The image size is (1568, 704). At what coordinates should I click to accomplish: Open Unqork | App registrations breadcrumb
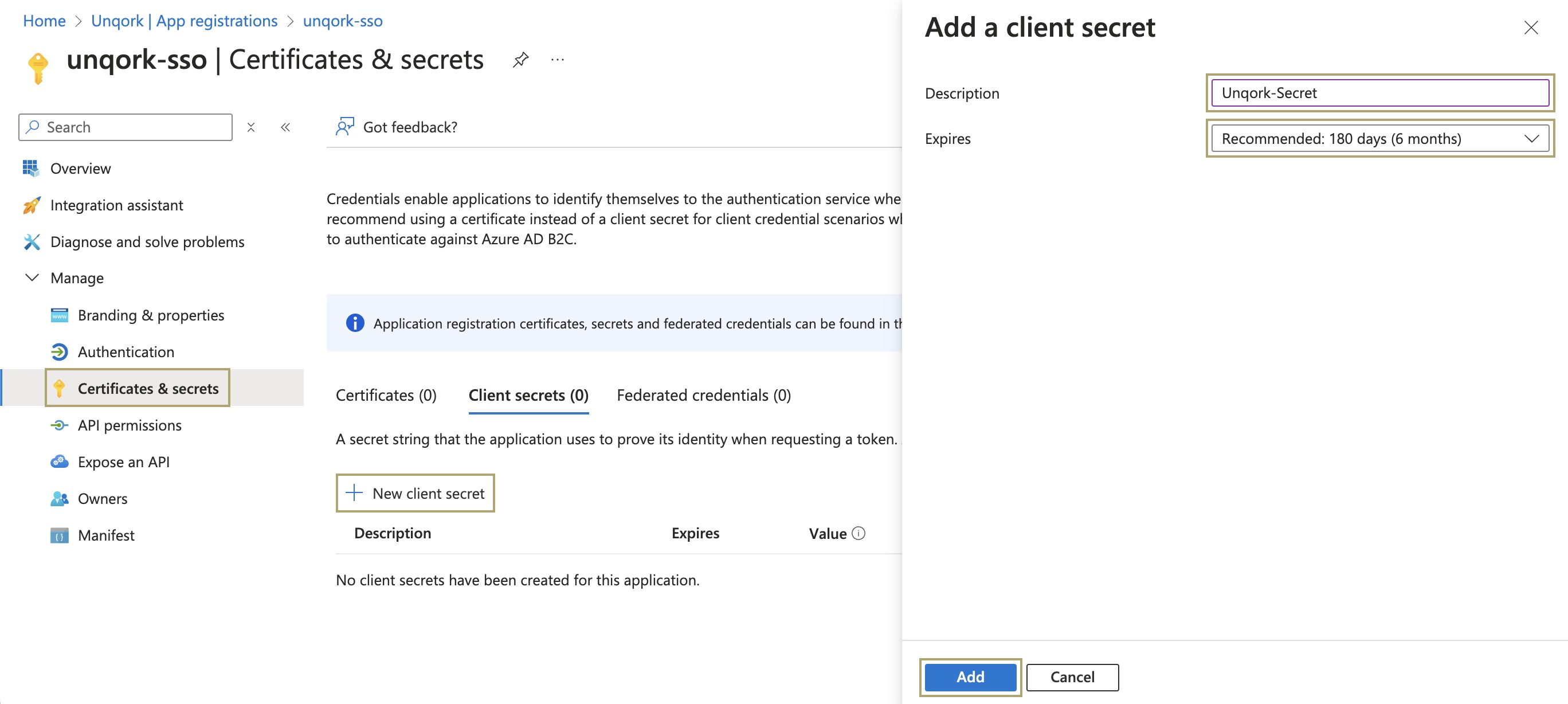tap(184, 21)
